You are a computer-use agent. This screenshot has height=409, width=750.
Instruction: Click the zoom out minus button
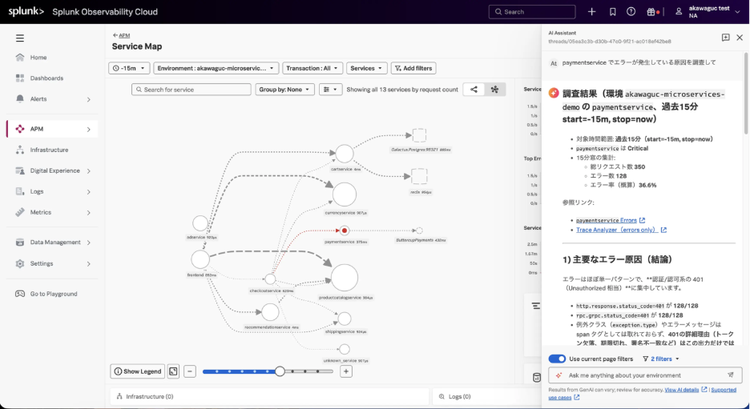click(190, 371)
